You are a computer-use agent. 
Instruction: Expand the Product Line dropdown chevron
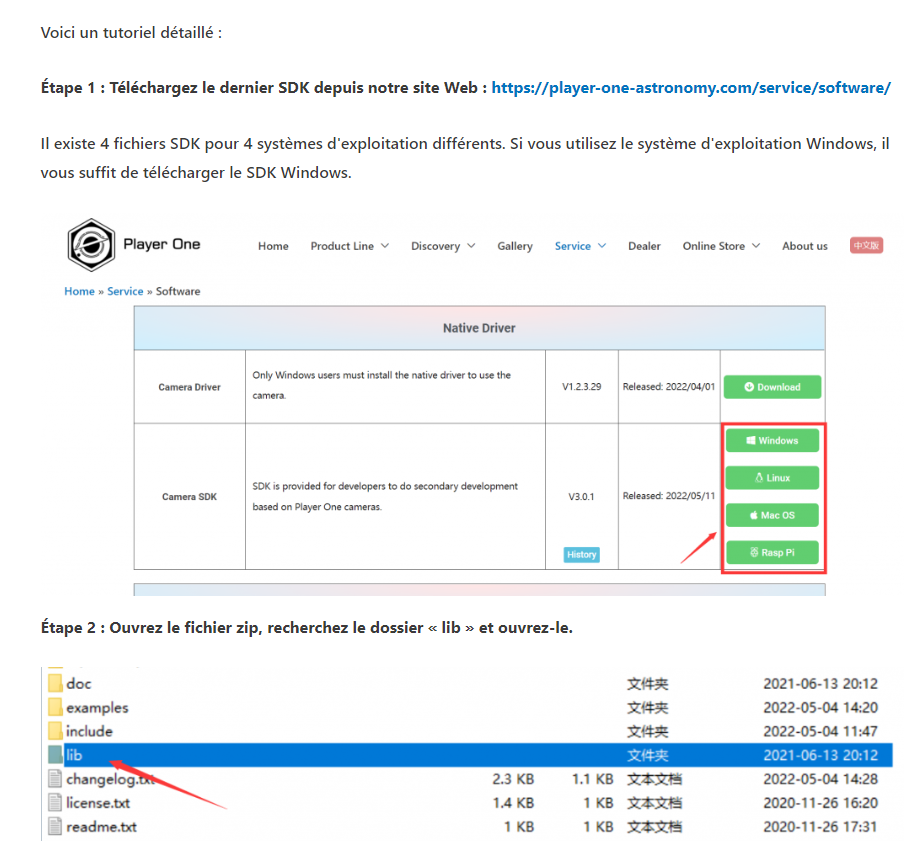pos(385,246)
